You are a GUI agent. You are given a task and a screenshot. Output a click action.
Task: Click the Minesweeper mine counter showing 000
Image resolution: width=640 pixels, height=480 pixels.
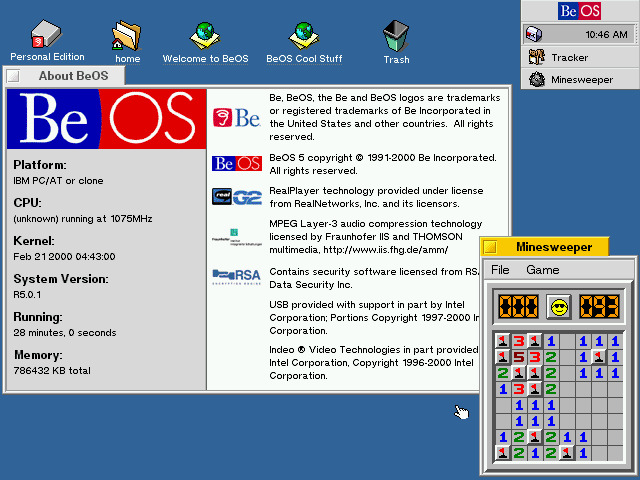pyautogui.click(x=518, y=307)
